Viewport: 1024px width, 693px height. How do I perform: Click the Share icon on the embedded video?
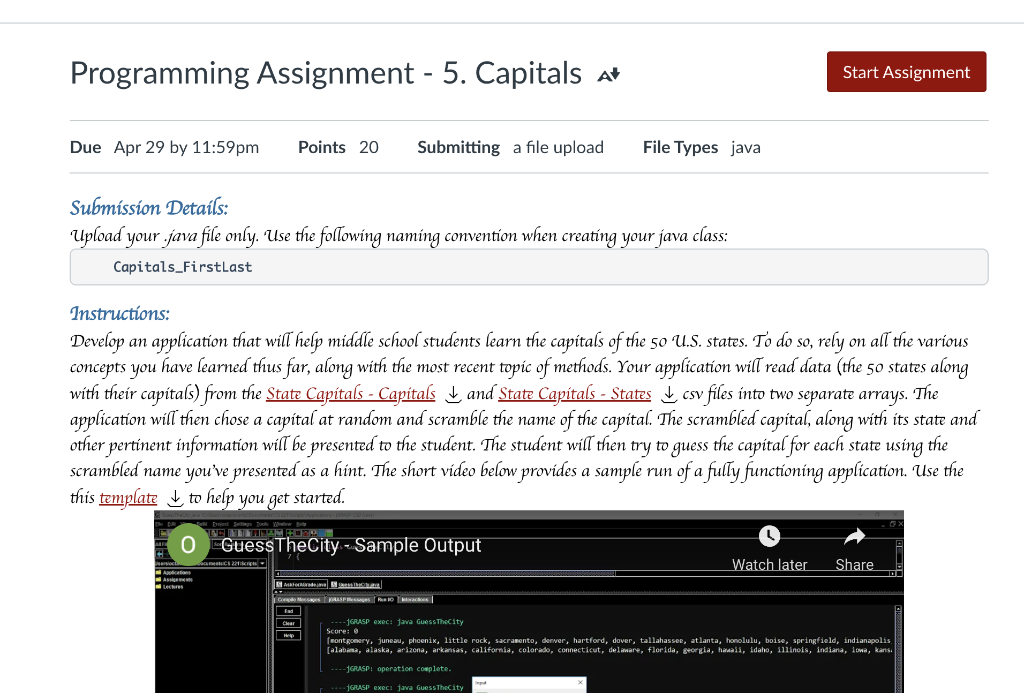[x=854, y=536]
